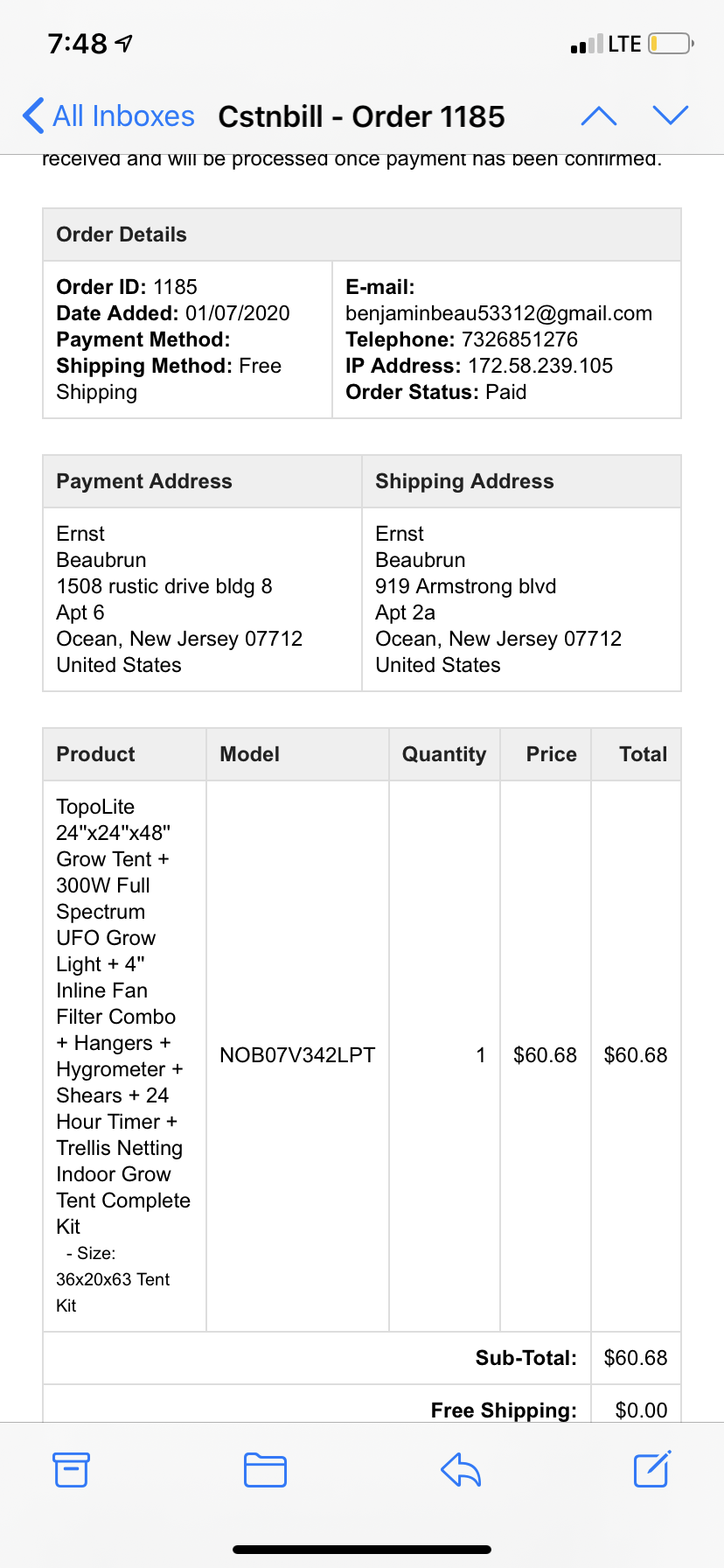The height and width of the screenshot is (1568, 724).
Task: Open next message with down arrow
Action: pyautogui.click(x=671, y=115)
